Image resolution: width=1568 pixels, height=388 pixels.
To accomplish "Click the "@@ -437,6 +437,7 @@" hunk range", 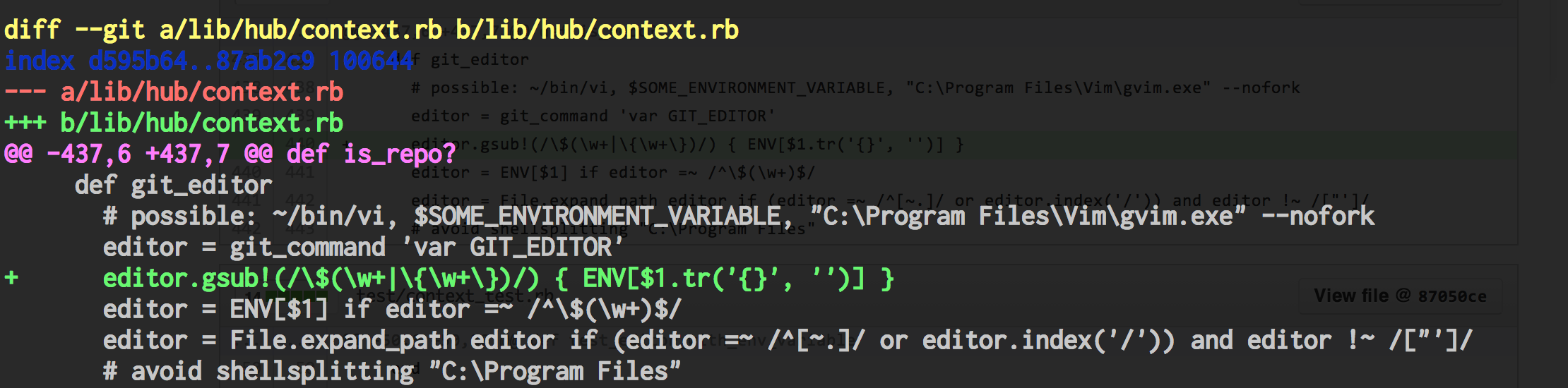I will 138,154.
